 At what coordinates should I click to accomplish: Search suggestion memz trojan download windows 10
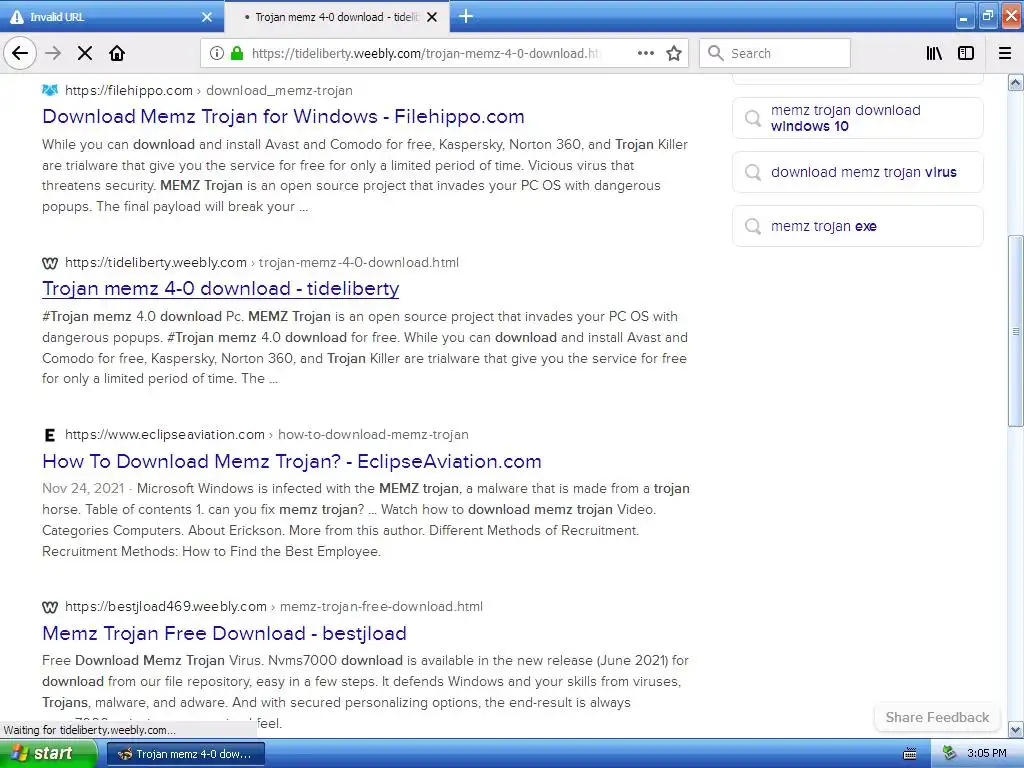click(857, 118)
